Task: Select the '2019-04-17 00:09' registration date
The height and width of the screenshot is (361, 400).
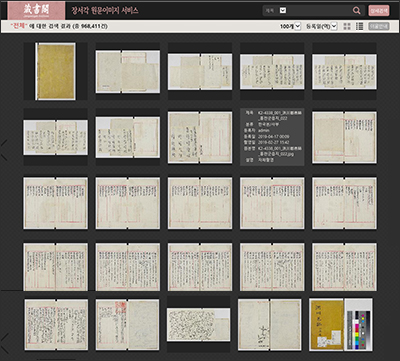Action: (274, 136)
